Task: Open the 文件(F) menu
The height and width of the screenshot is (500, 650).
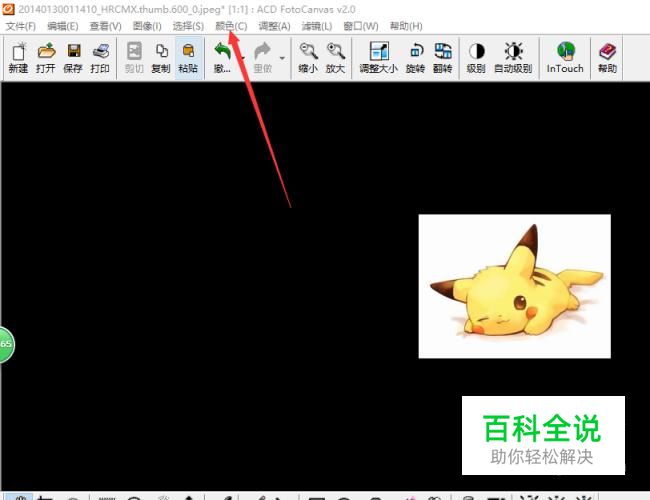Action: coord(20,26)
